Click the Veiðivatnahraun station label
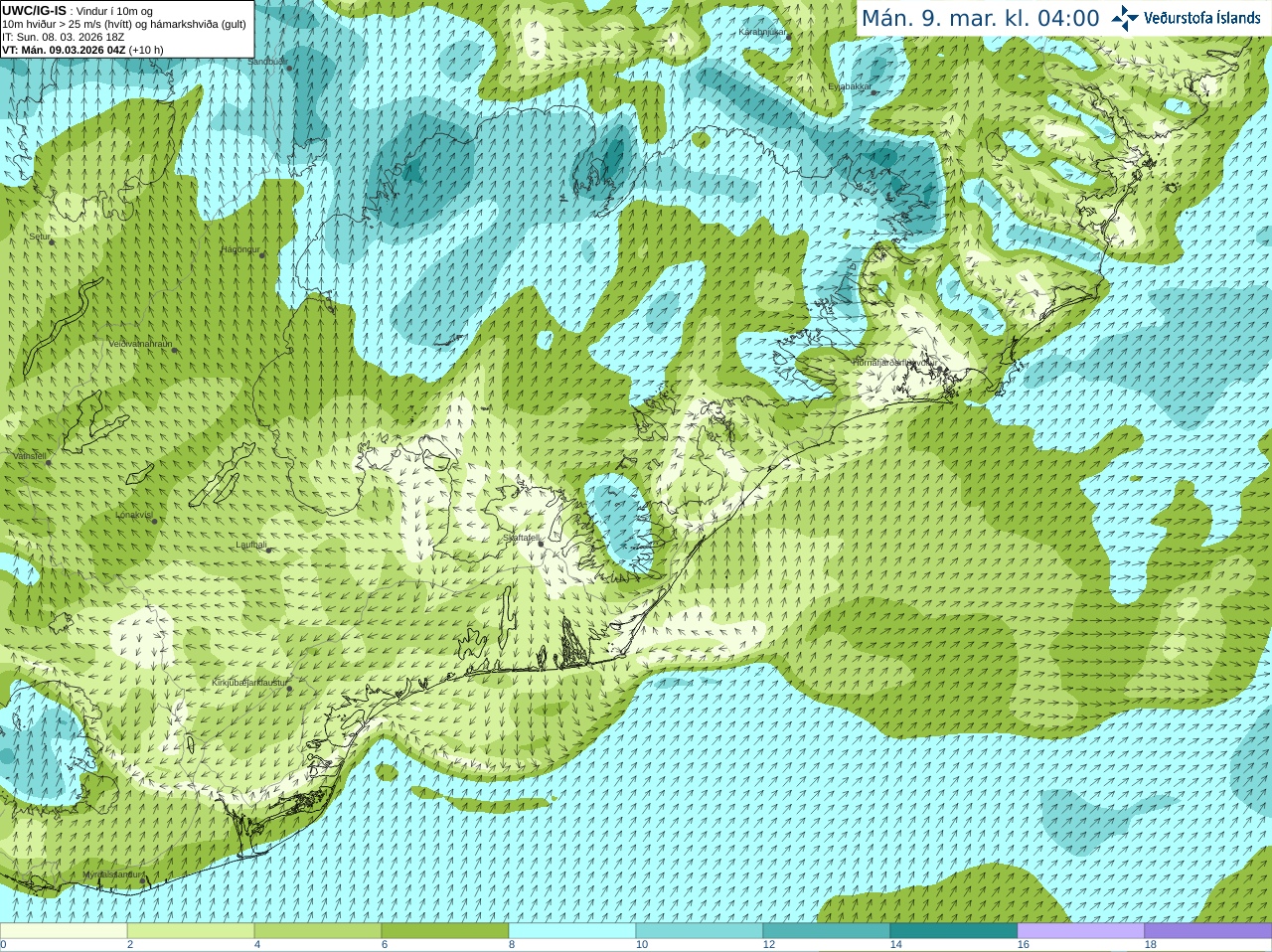 140,344
